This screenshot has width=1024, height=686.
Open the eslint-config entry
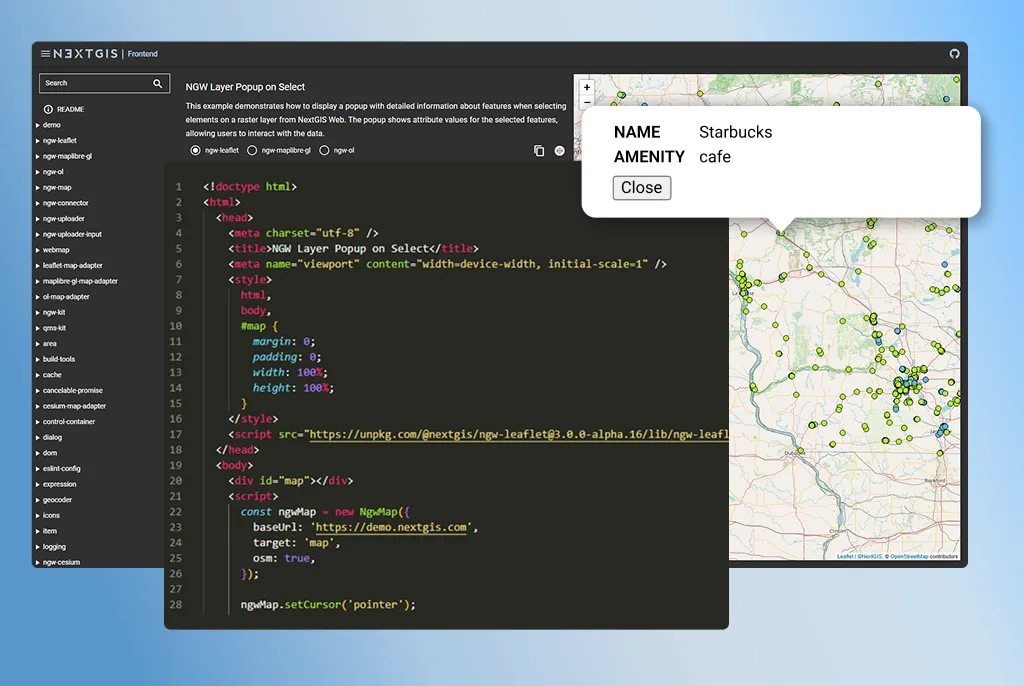pos(61,469)
